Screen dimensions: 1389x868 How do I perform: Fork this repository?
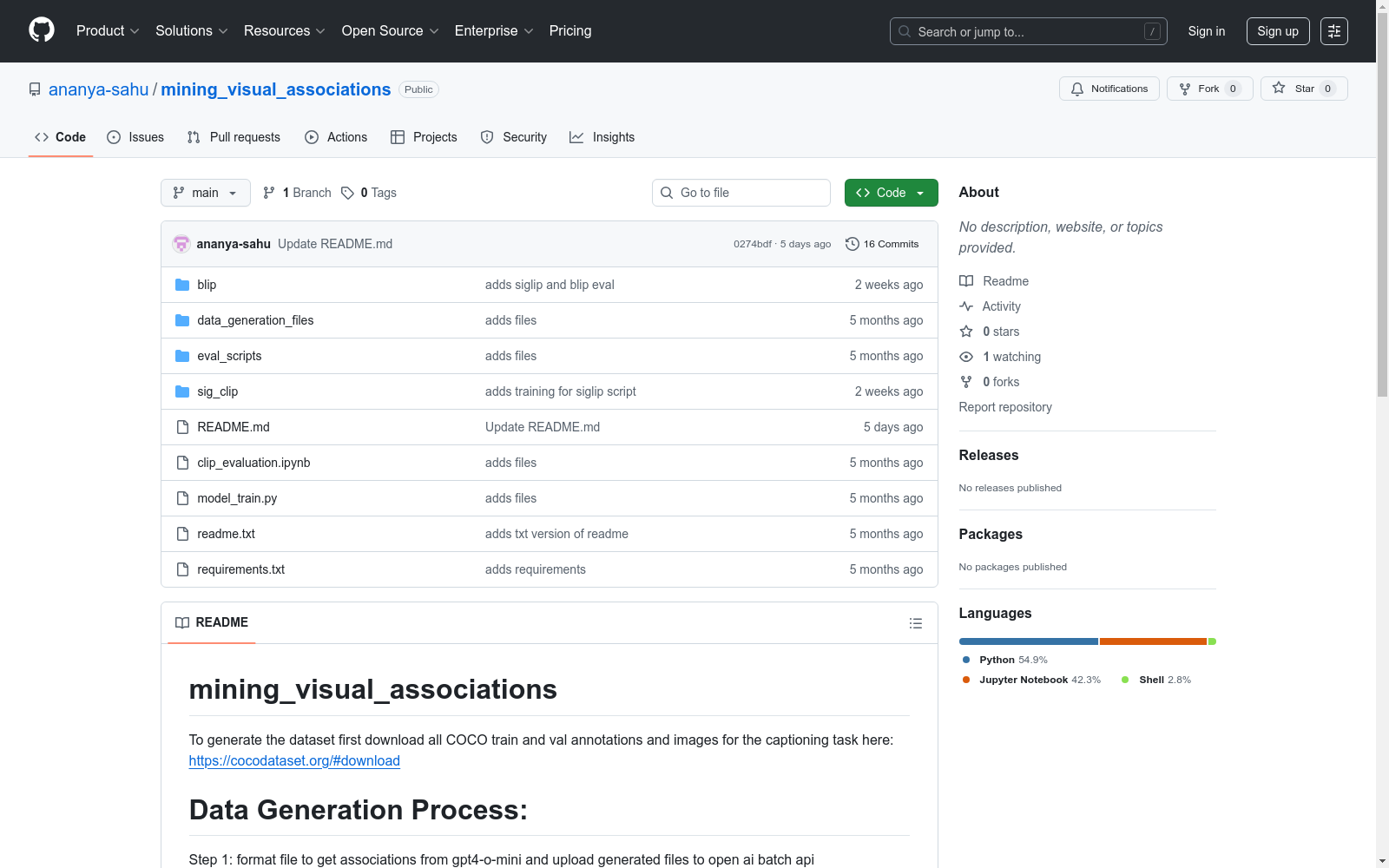(x=1209, y=89)
